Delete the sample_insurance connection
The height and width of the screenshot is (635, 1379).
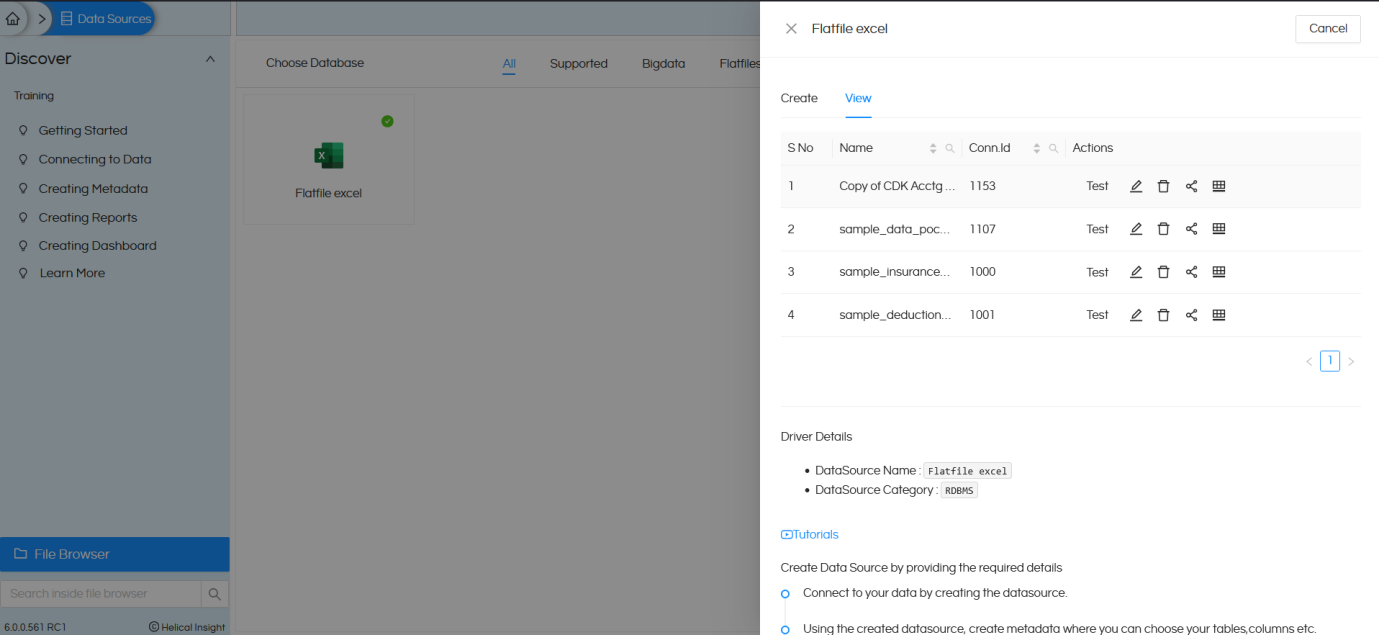tap(1163, 272)
